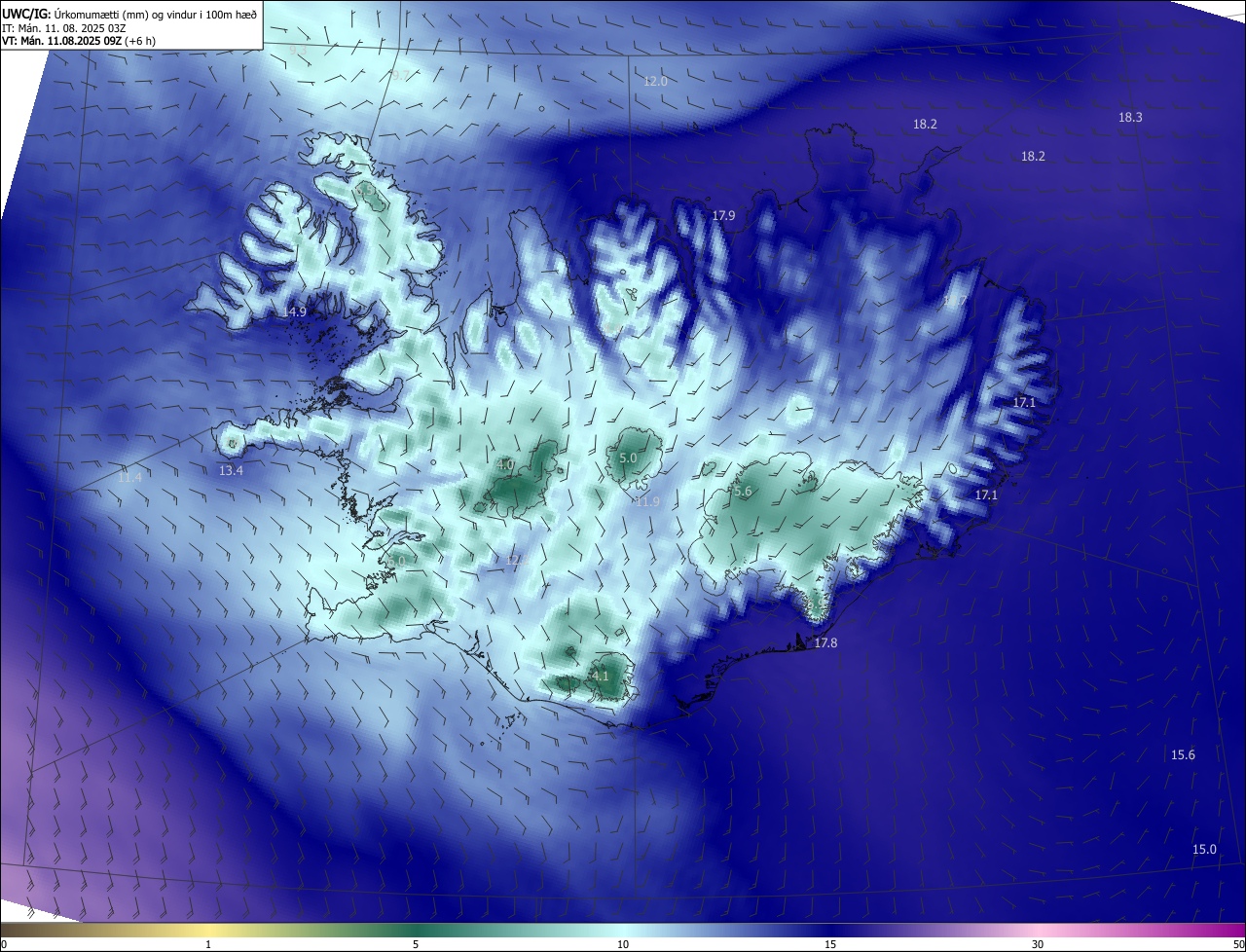The width and height of the screenshot is (1246, 952).
Task: Click the 15.0 value over the ocean
Action: pos(1204,849)
